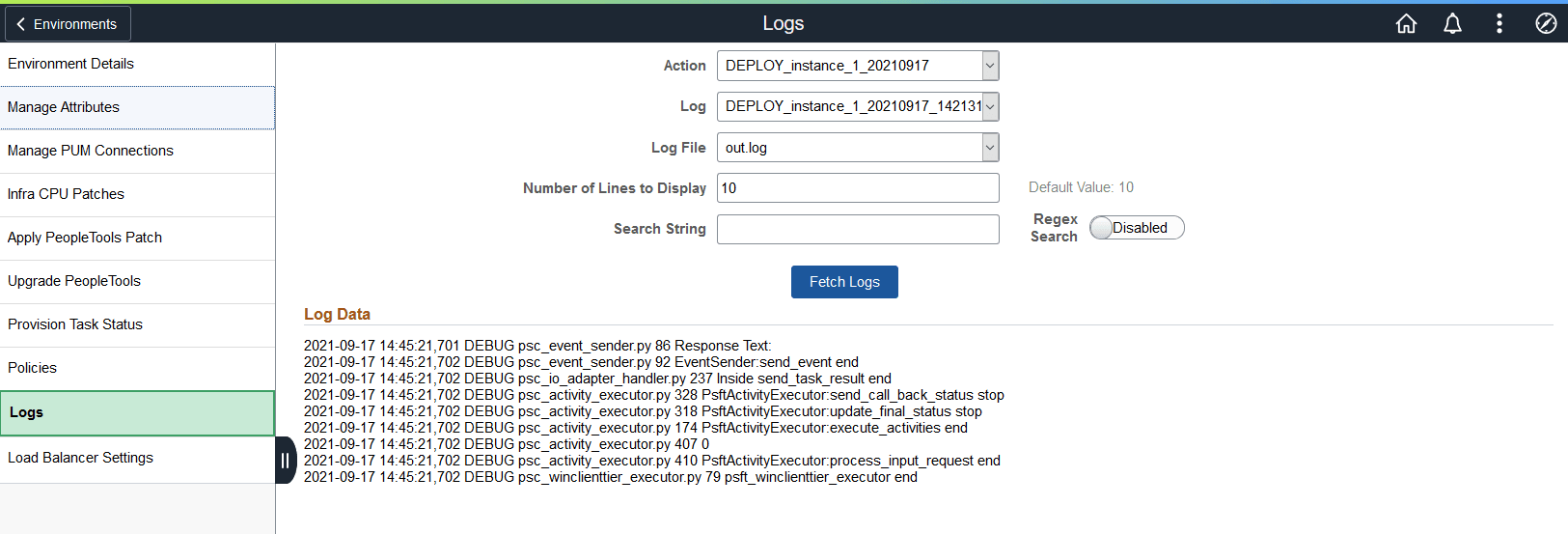Open the Log File dropdown
Image resolution: width=1568 pixels, height=534 pixels.
(x=858, y=148)
